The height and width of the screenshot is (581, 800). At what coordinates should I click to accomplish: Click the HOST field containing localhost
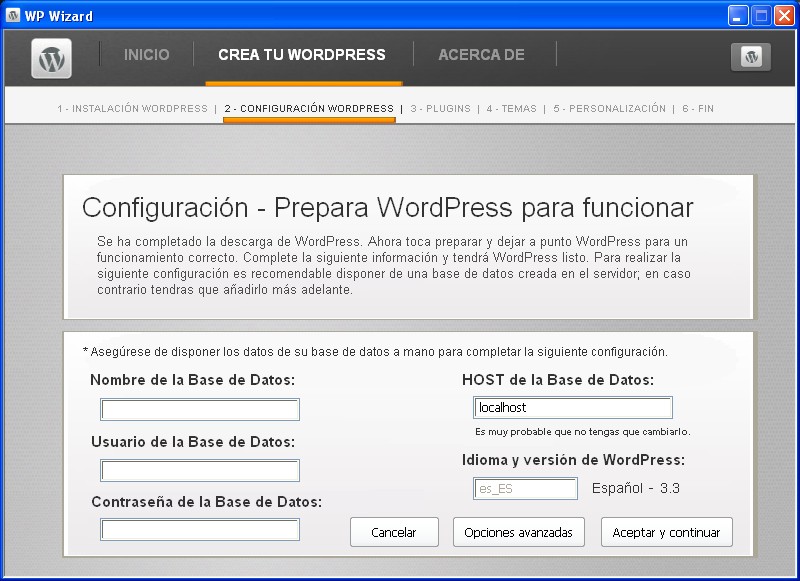[573, 408]
